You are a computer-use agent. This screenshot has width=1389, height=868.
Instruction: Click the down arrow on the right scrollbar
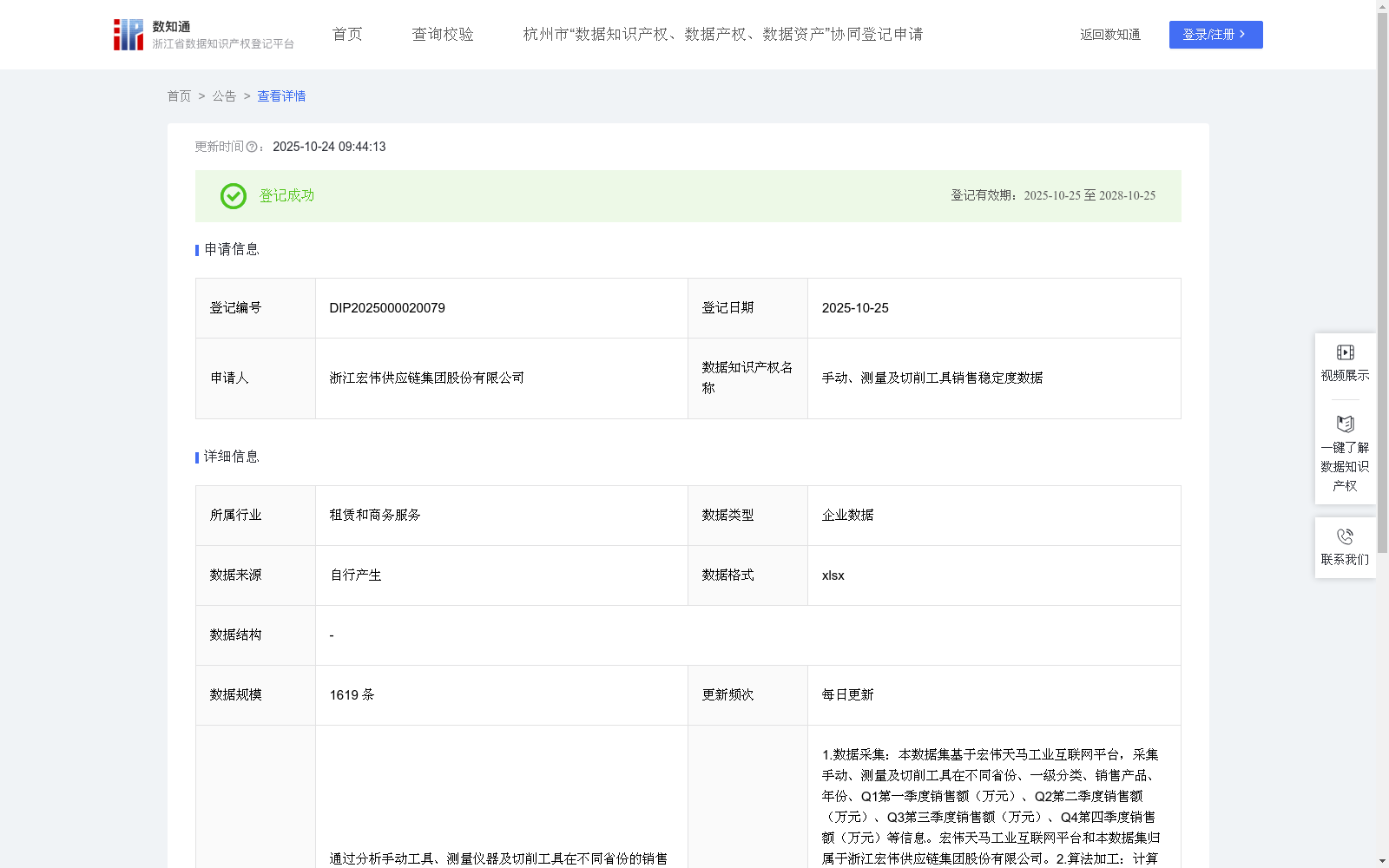1383,861
